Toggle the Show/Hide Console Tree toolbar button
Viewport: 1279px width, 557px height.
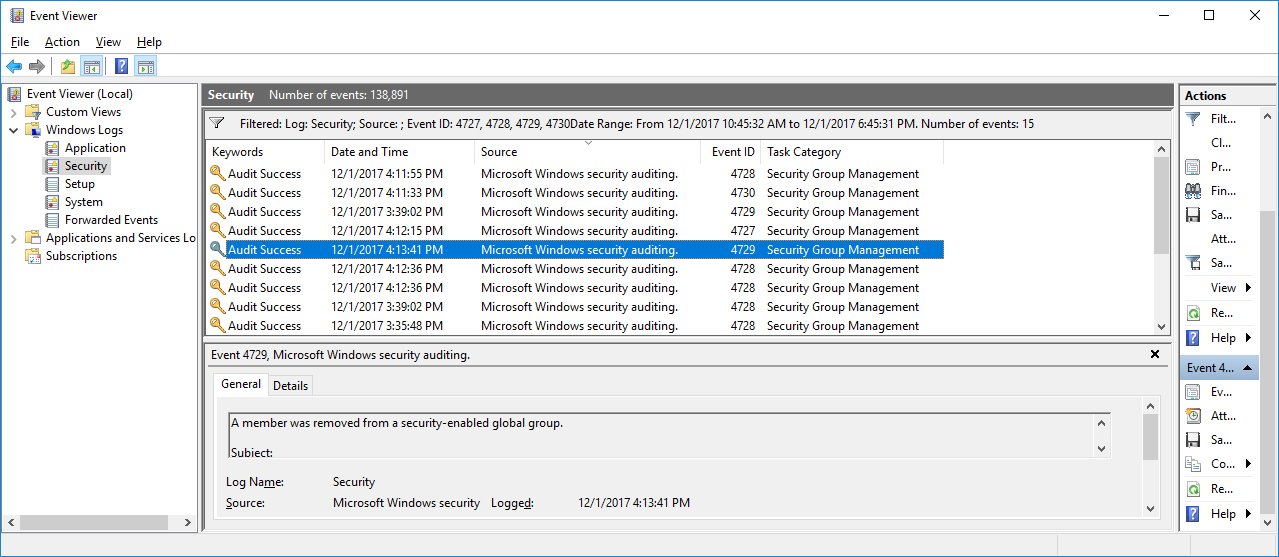tap(92, 67)
